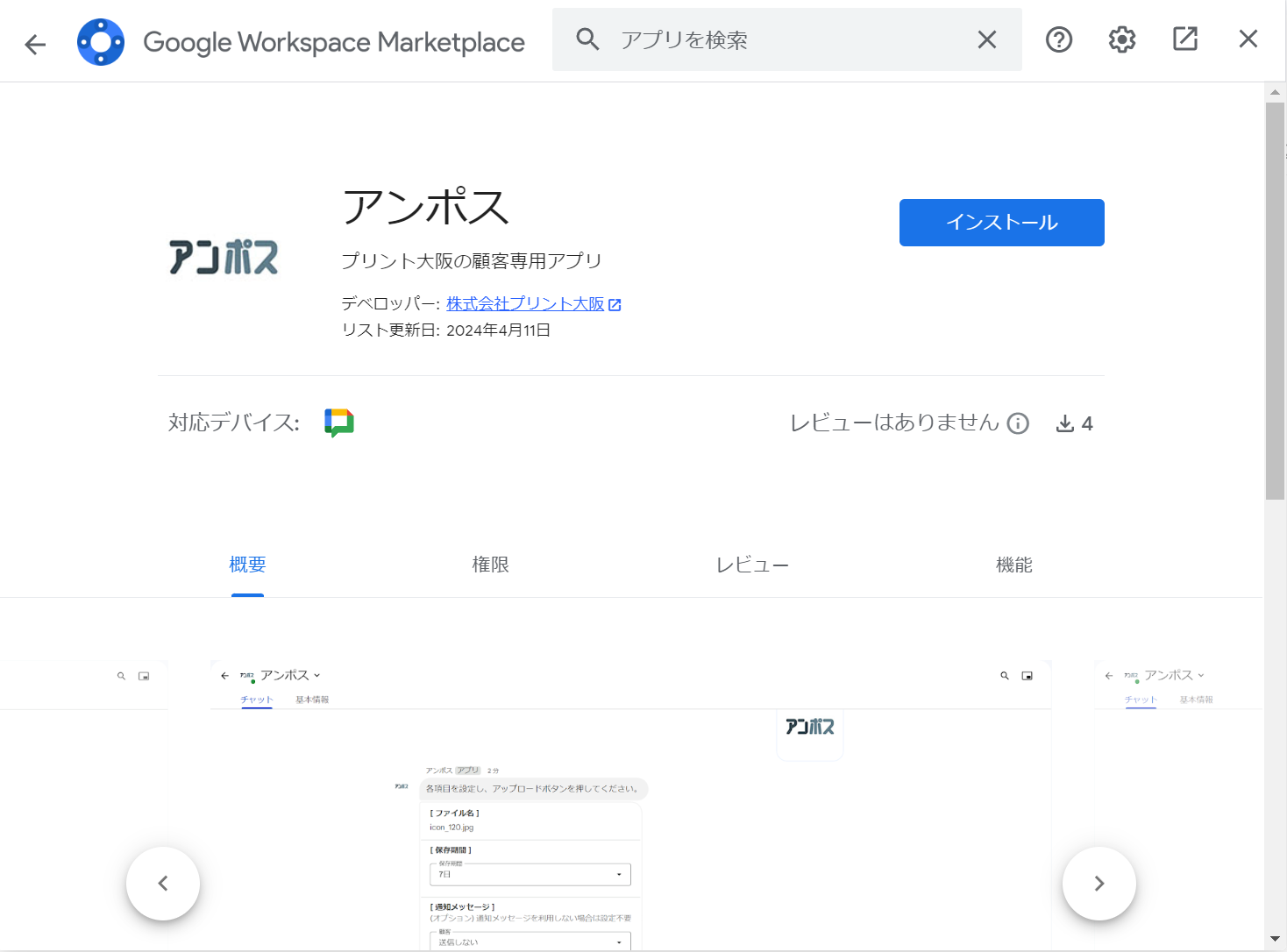Clear the search field with X
This screenshot has height=952, width=1287.
987,39
